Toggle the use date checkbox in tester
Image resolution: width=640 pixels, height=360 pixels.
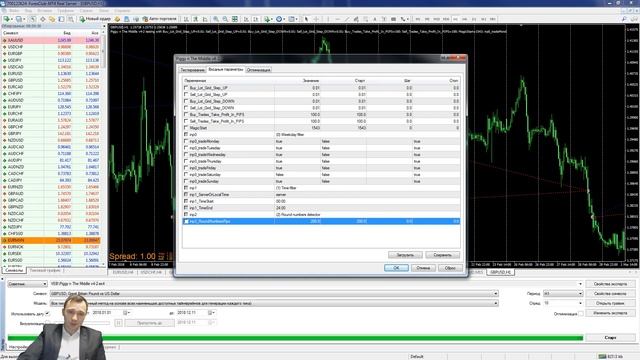47,313
